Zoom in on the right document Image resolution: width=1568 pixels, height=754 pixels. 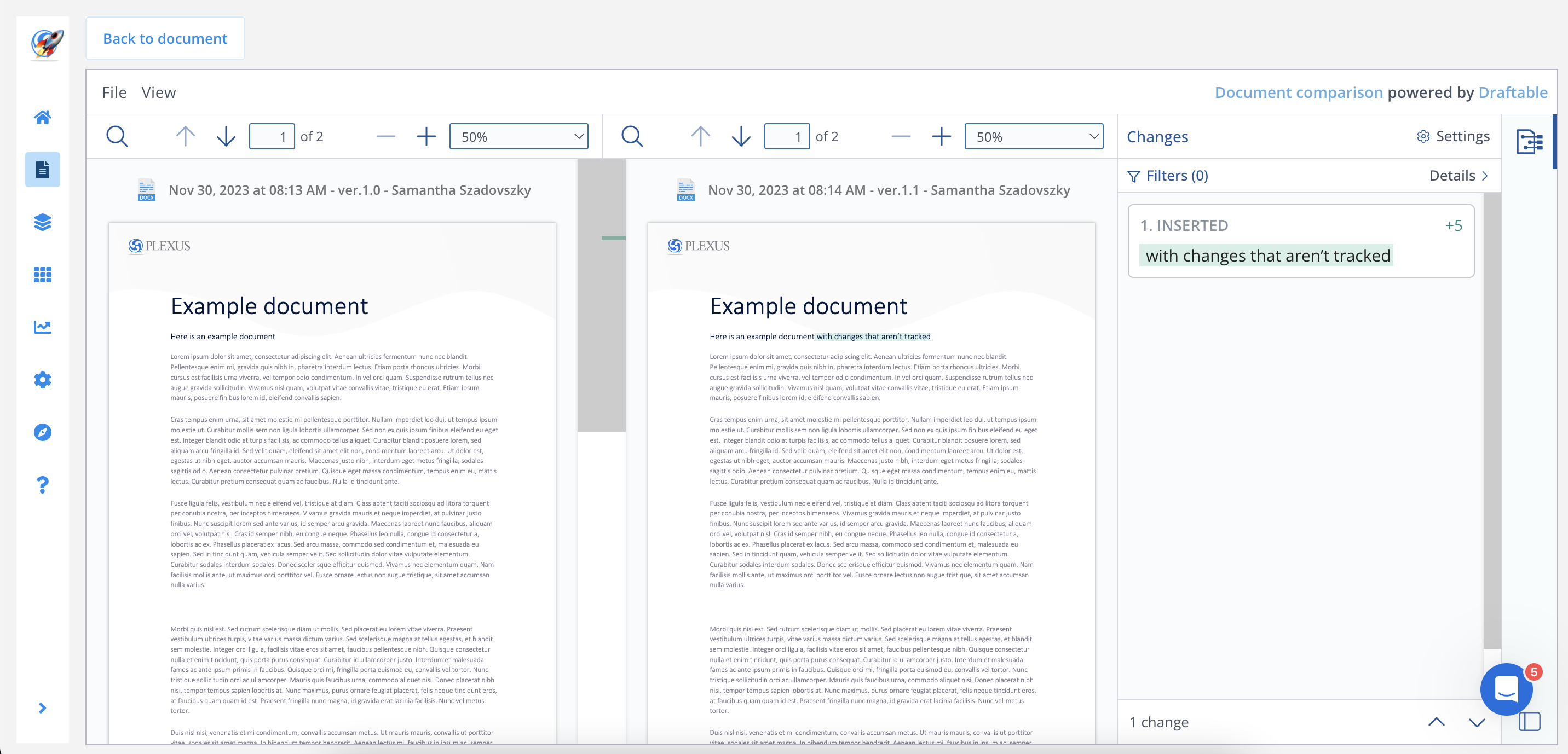[941, 136]
